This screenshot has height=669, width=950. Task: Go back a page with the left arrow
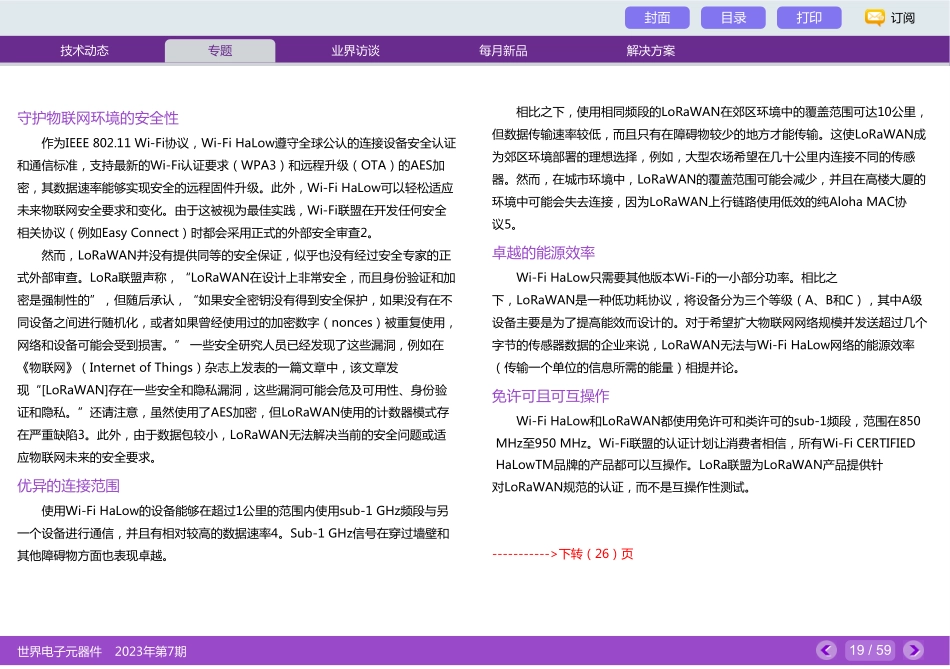tap(825, 651)
